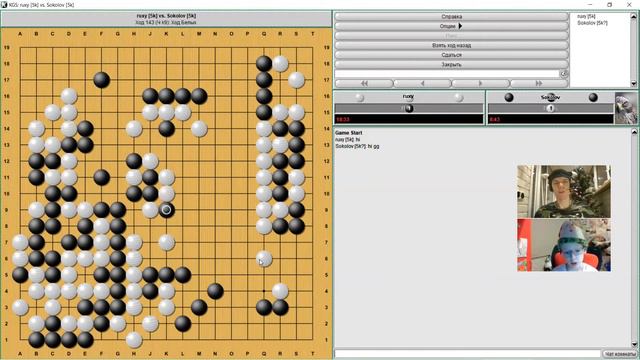Click the black stone at M16

(x=199, y=96)
